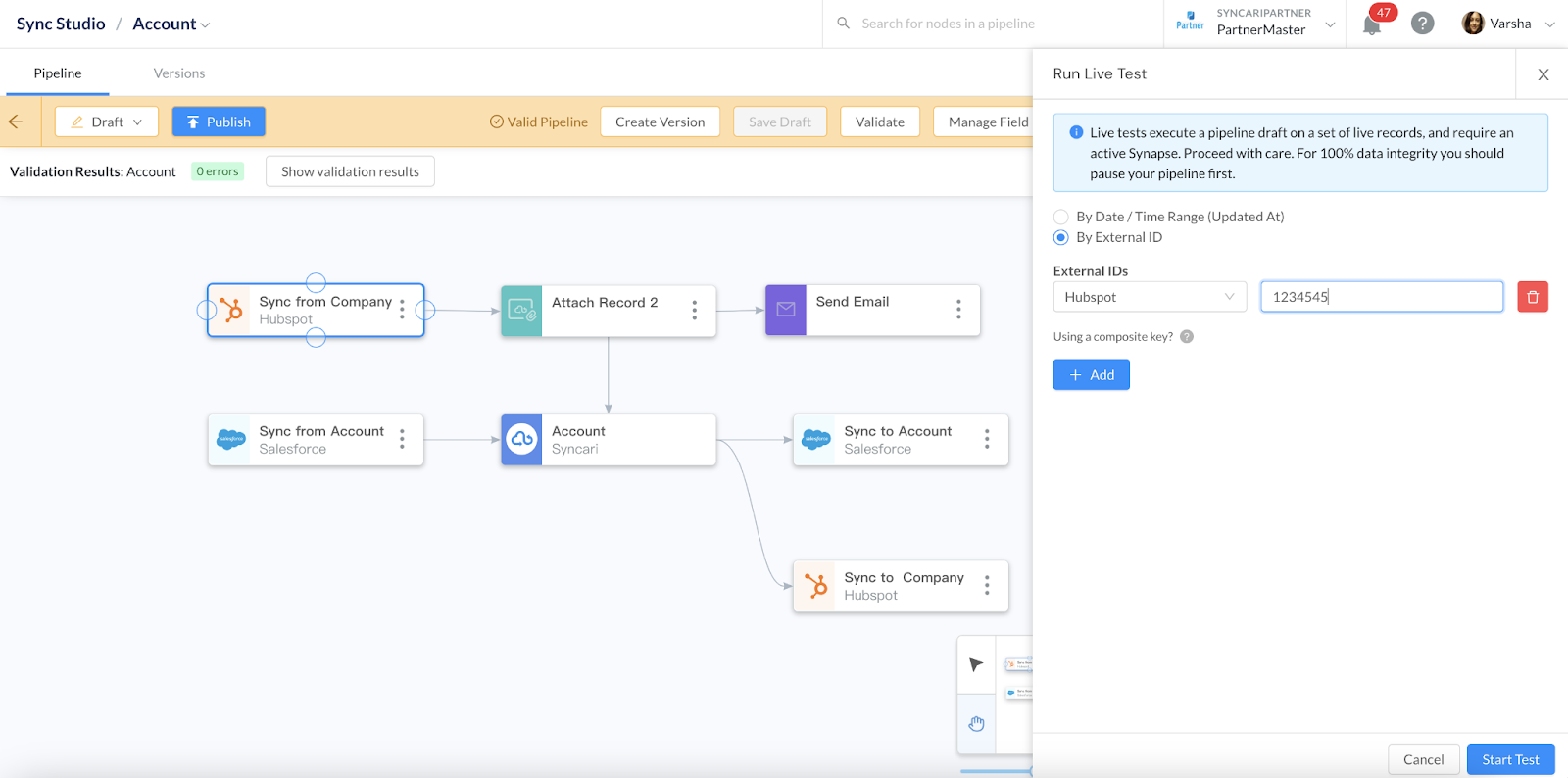Image resolution: width=1568 pixels, height=778 pixels.
Task: Go to Sync Studio breadcrumb link
Action: 61,24
